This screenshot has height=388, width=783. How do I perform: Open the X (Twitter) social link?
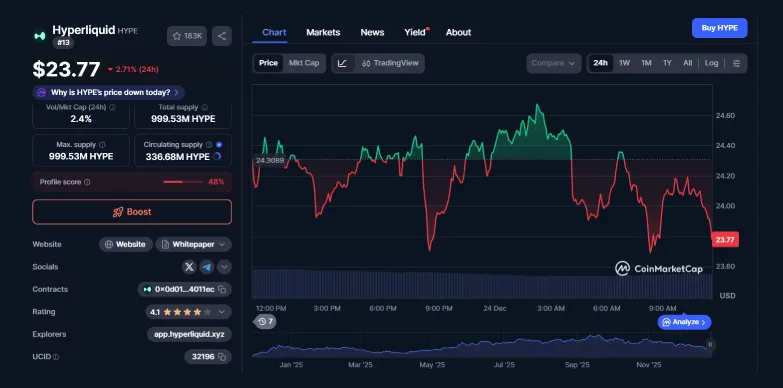(x=189, y=267)
